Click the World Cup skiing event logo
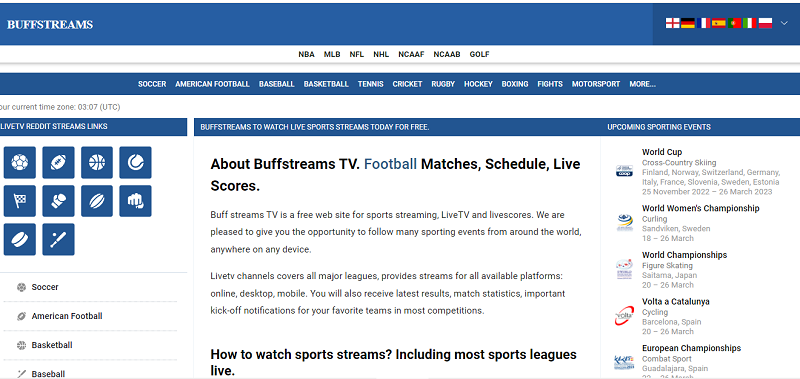This screenshot has height=379, width=800. tap(624, 171)
